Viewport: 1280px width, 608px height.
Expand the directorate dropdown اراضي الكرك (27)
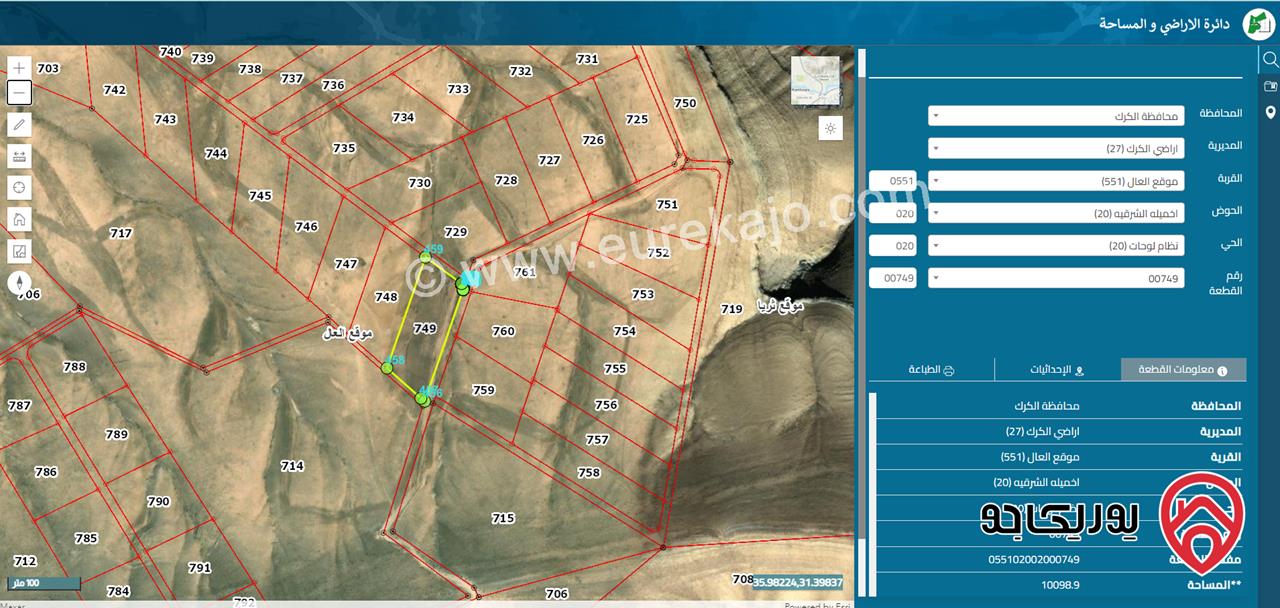tap(1057, 148)
